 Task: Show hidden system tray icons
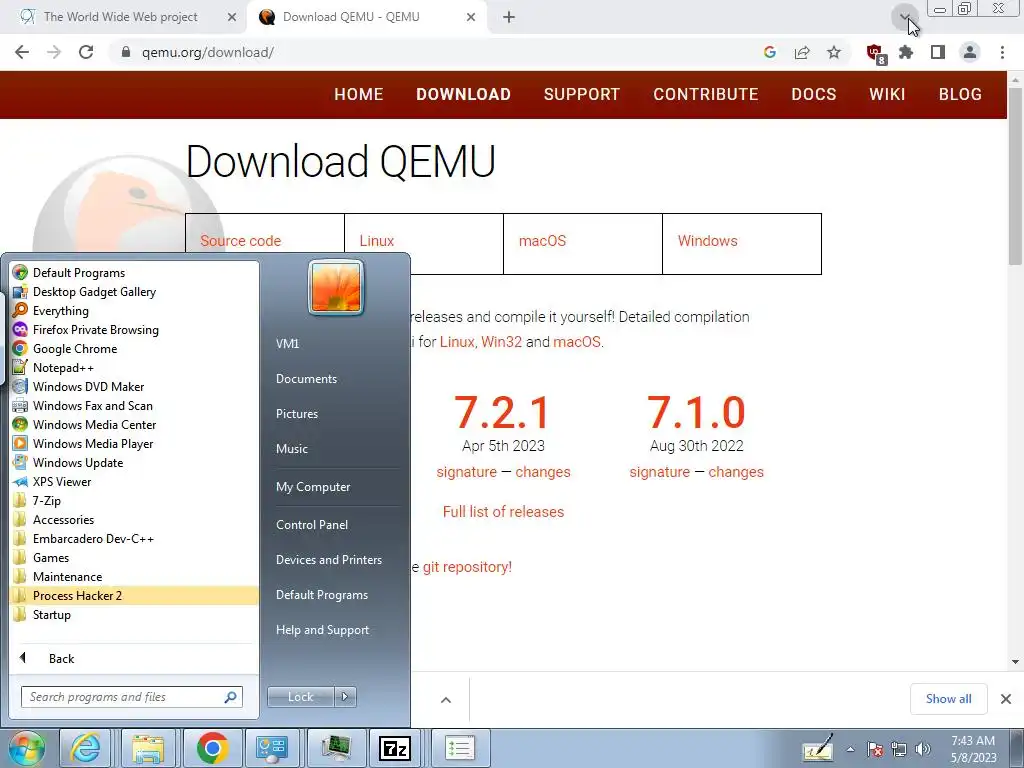(x=850, y=749)
